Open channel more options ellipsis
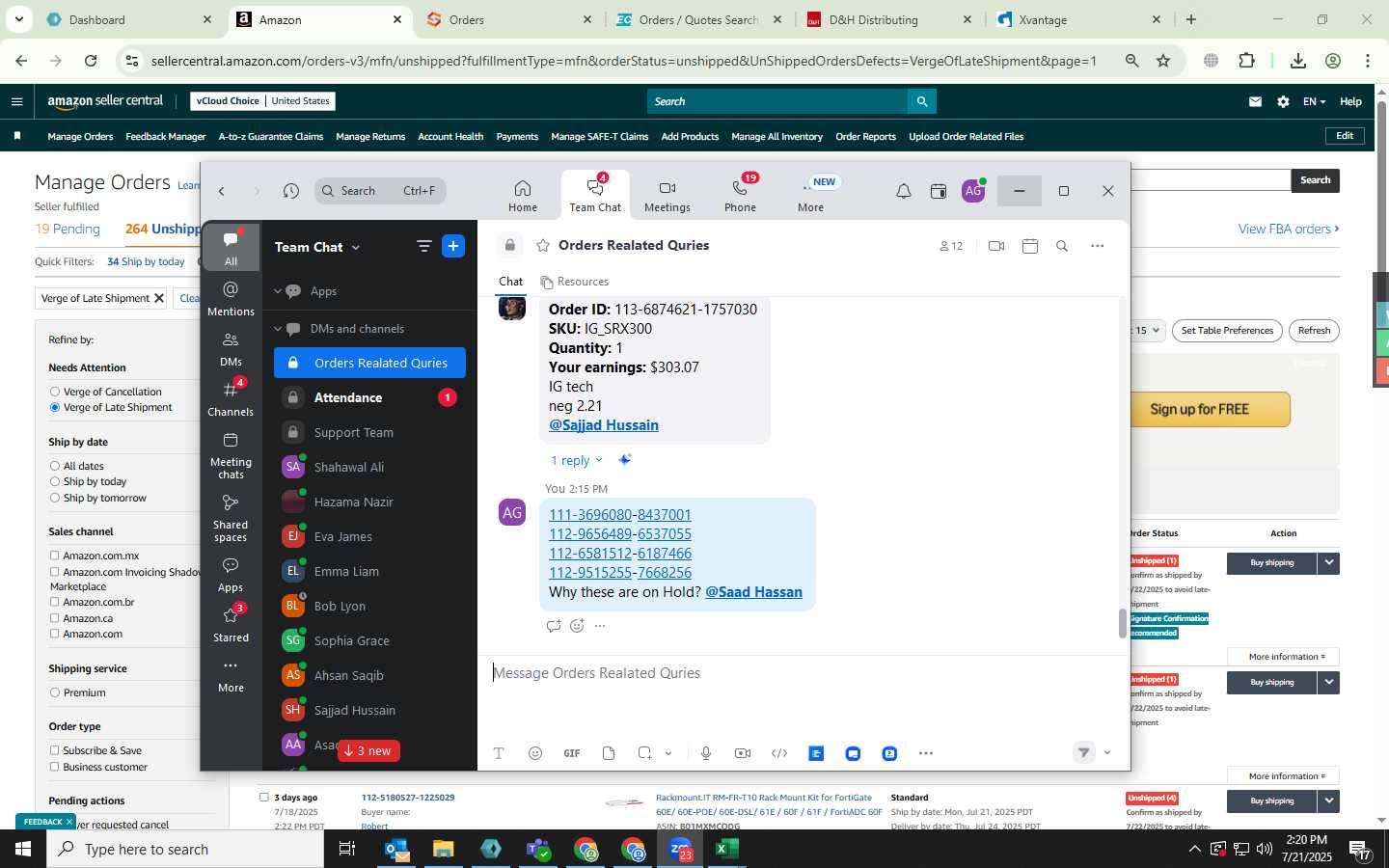This screenshot has height=868, width=1389. coord(1097,246)
